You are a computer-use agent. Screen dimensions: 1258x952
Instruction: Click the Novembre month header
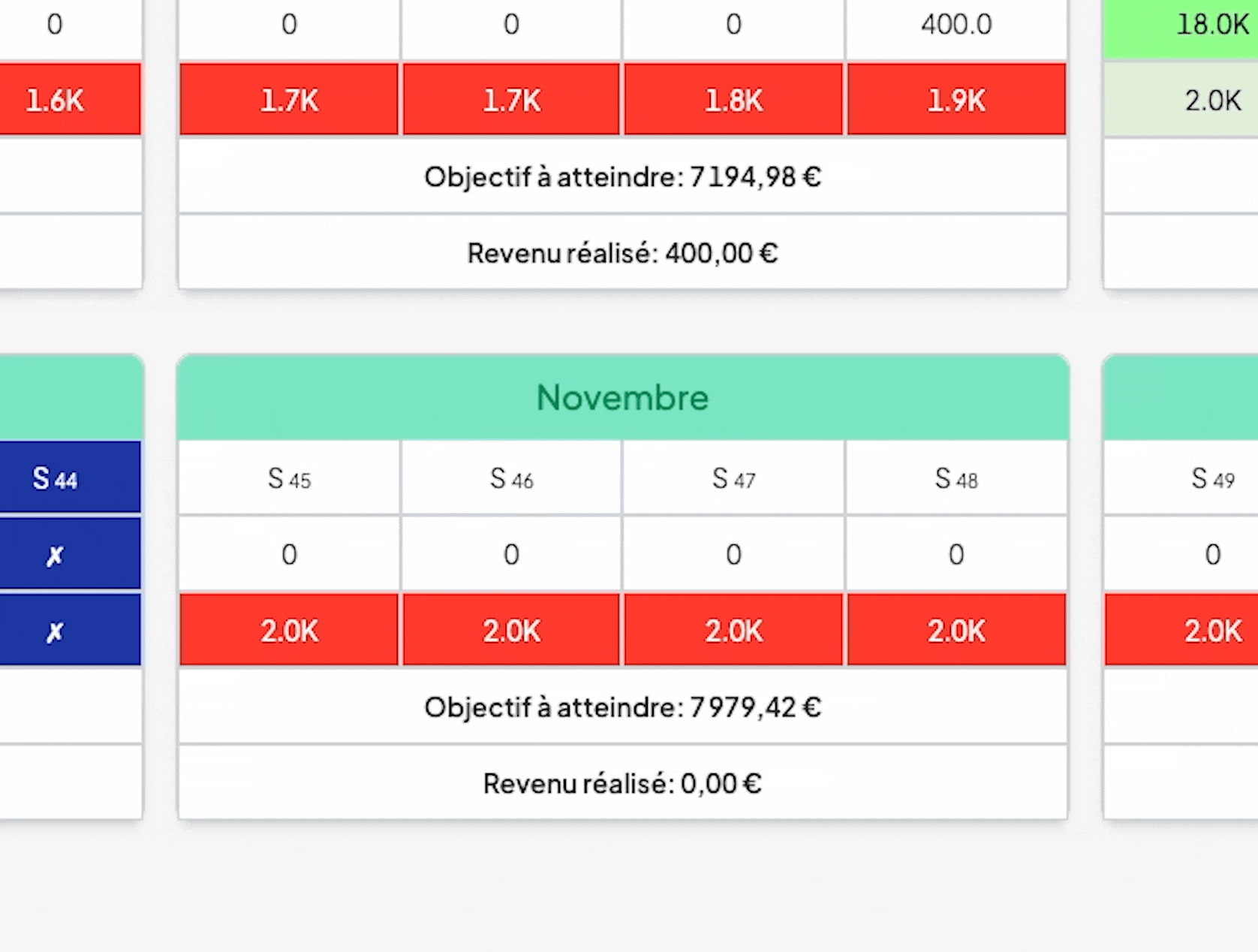pyautogui.click(x=622, y=397)
